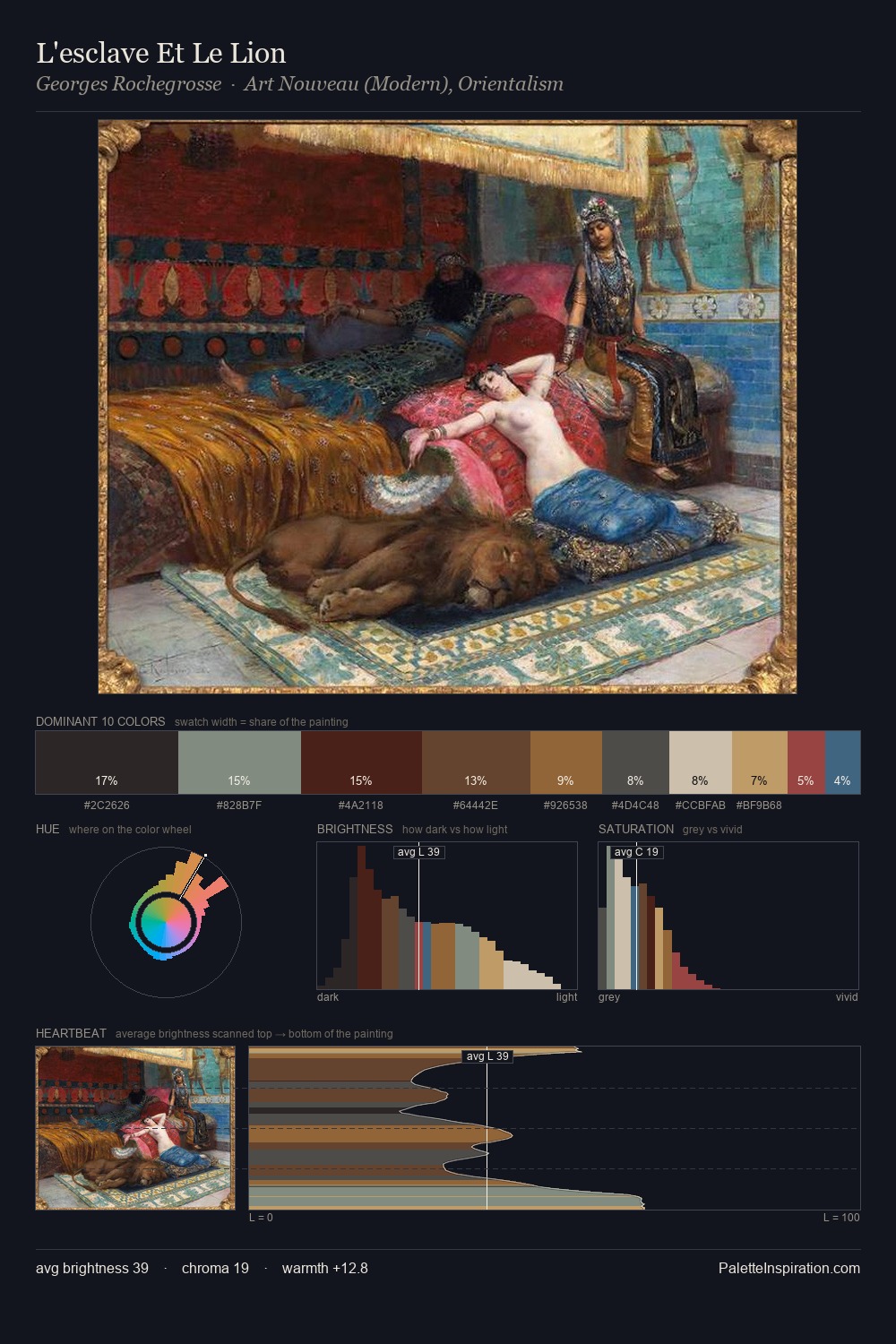Image resolution: width=896 pixels, height=1344 pixels.
Task: Click the PaletteInspiration.com link
Action: pyautogui.click(x=789, y=1268)
